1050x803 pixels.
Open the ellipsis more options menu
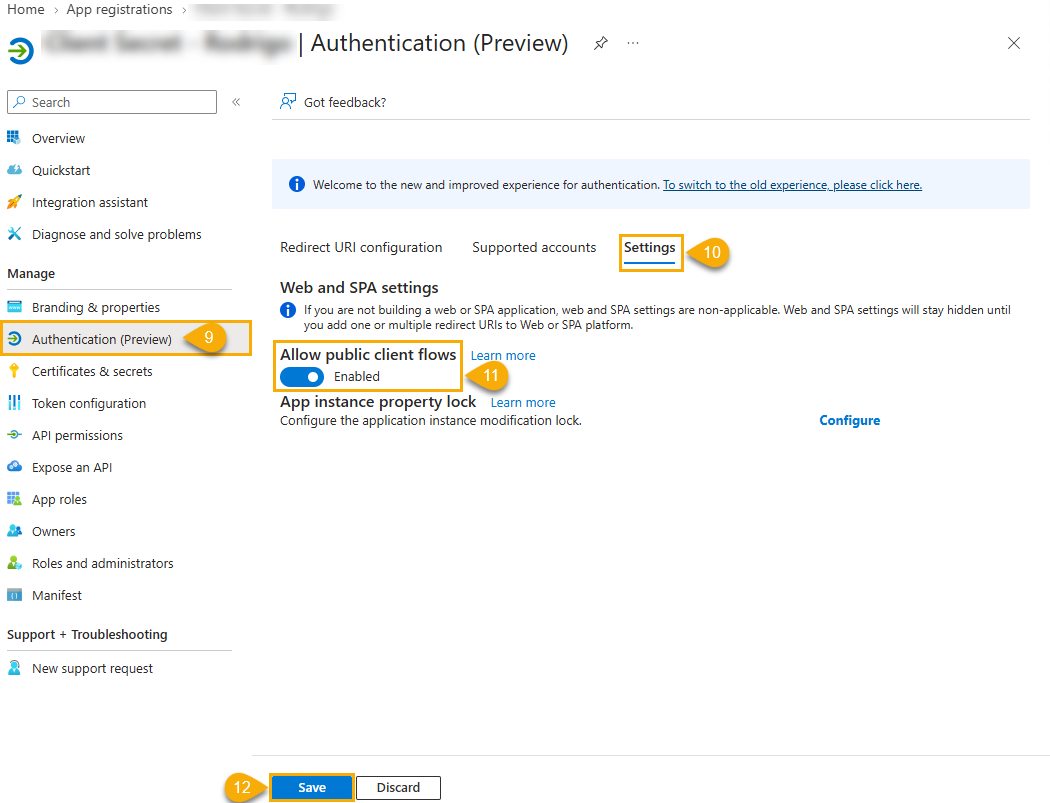click(633, 43)
